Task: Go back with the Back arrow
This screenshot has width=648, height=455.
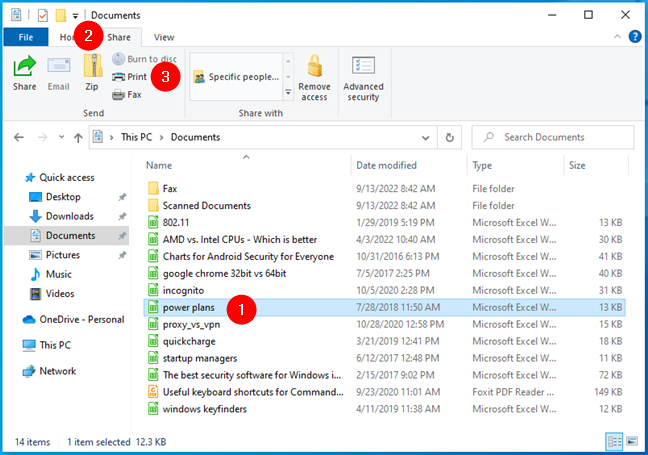Action: (19, 137)
